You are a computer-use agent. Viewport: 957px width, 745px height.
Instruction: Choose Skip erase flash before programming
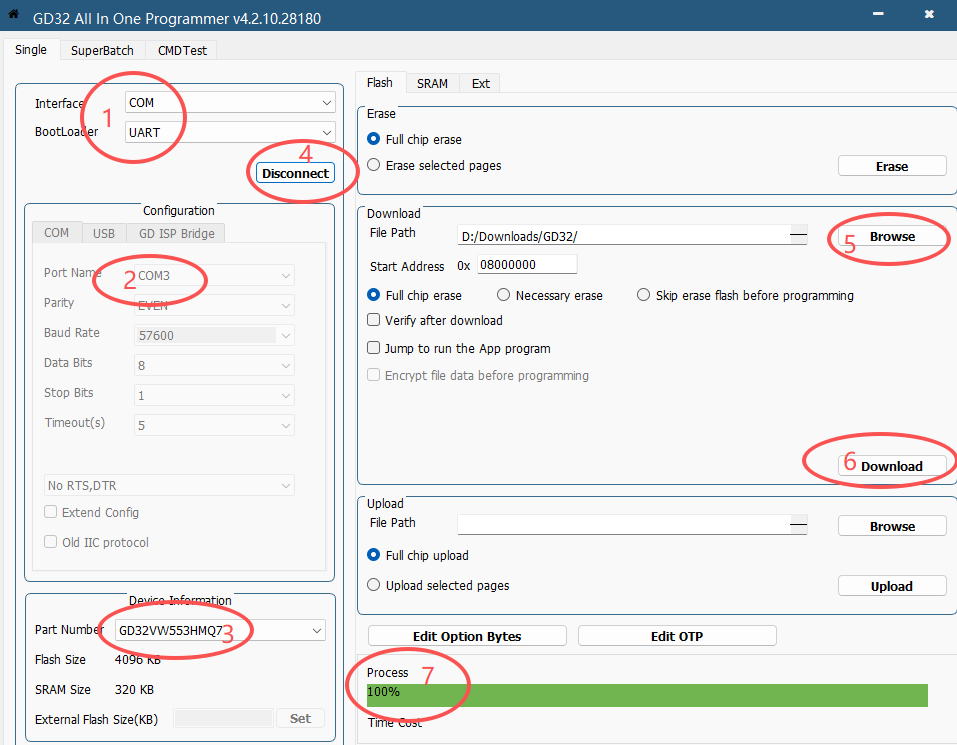click(x=644, y=296)
